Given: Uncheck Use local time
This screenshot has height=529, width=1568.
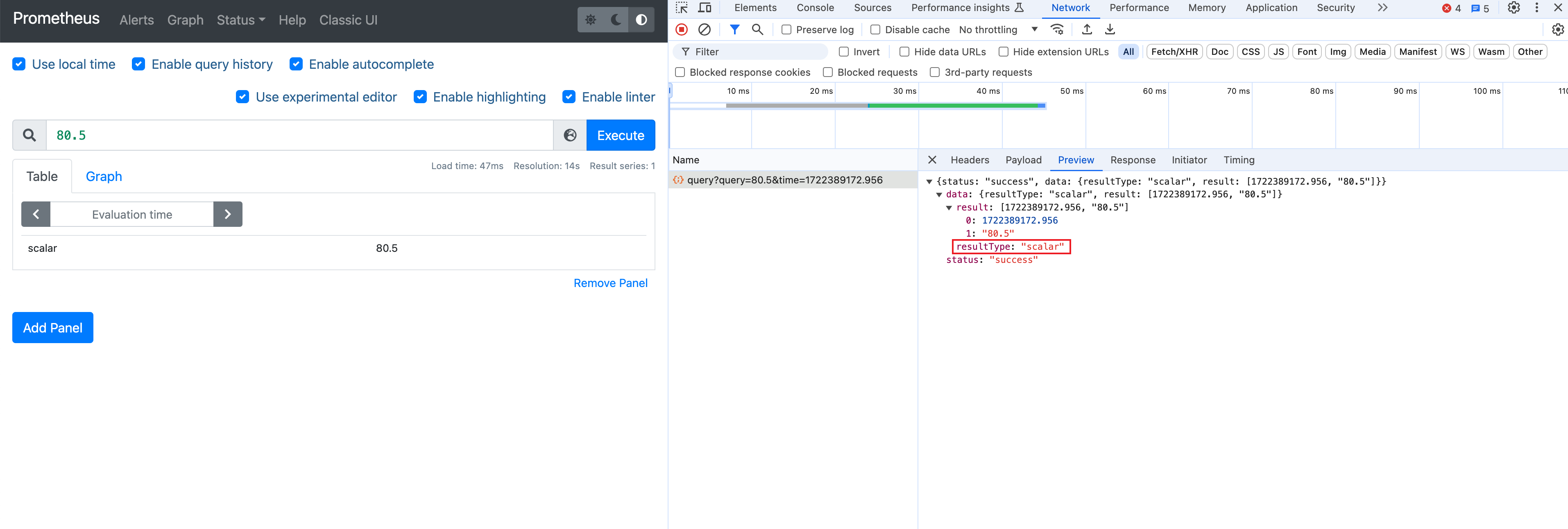Looking at the screenshot, I should pos(19,64).
